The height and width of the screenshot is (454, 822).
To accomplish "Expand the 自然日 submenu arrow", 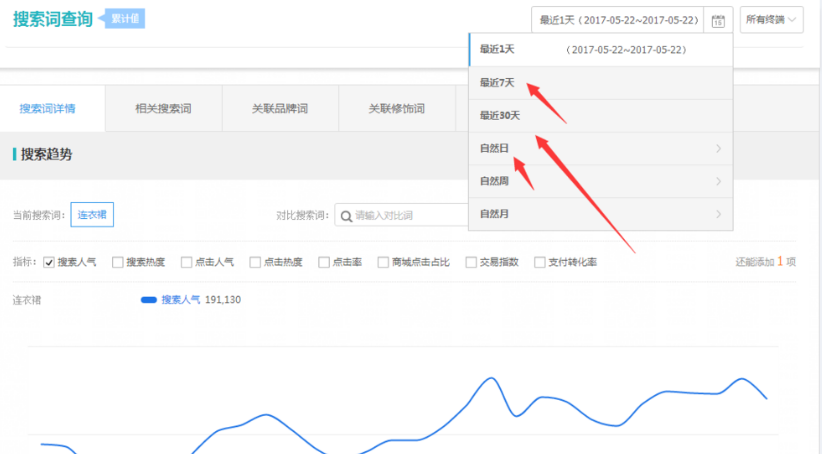I will tap(718, 149).
